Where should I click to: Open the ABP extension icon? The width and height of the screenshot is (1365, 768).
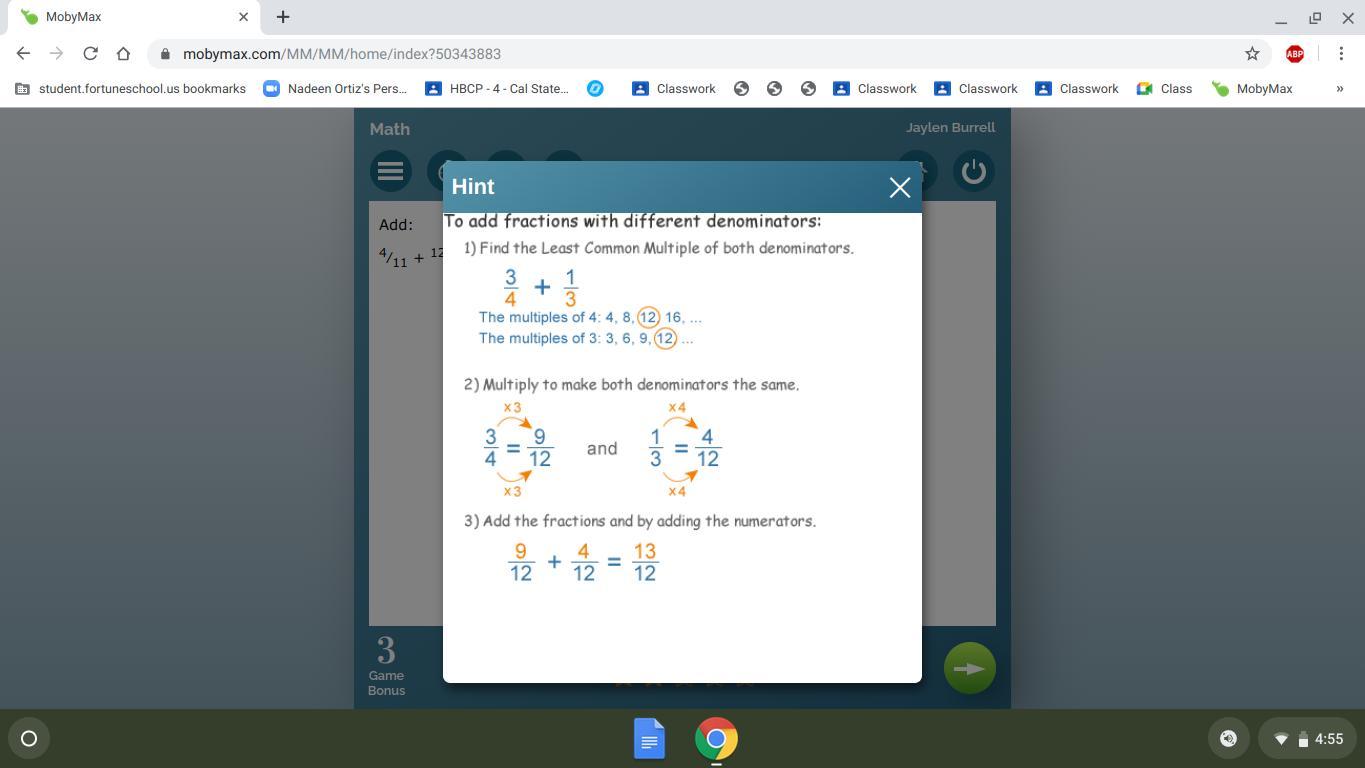click(x=1295, y=54)
